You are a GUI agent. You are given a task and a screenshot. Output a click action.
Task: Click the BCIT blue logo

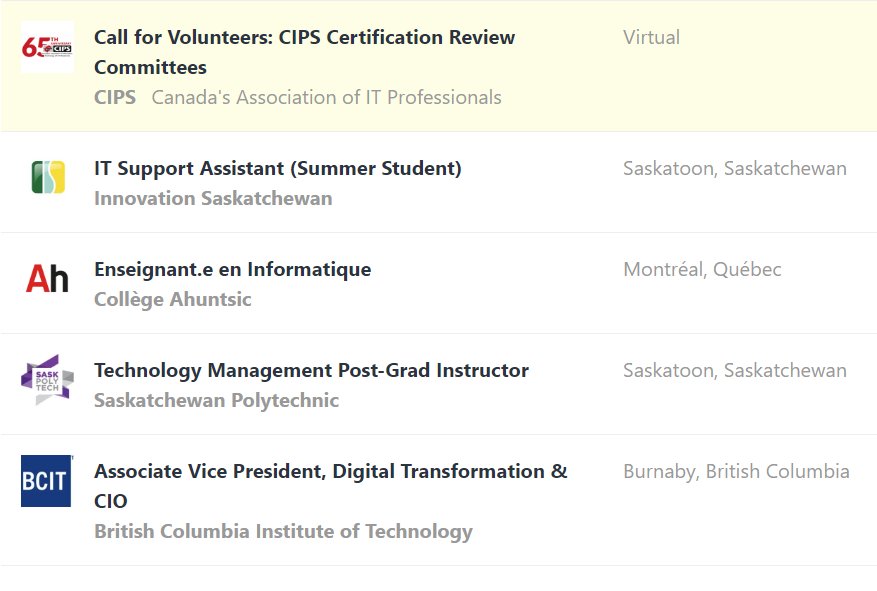(47, 481)
